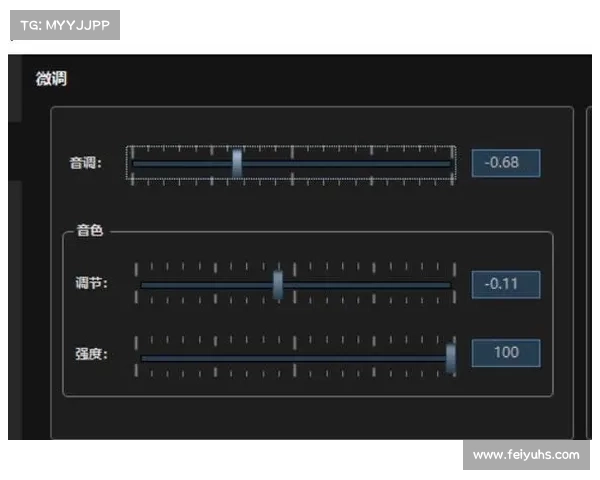
Task: Click the 调节 value field showing -0.11
Action: pos(506,284)
